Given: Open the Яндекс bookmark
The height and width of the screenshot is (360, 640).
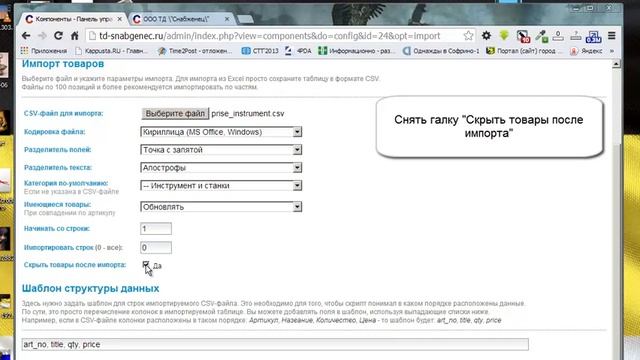Looking at the screenshot, I should tap(587, 51).
